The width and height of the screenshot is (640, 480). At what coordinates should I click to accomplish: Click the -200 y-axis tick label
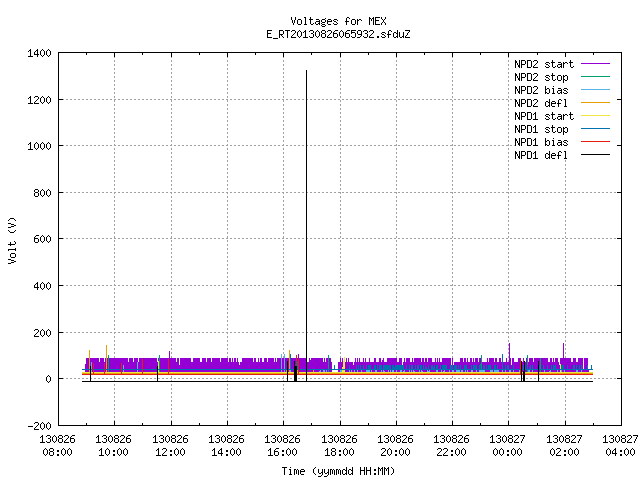click(x=39, y=426)
